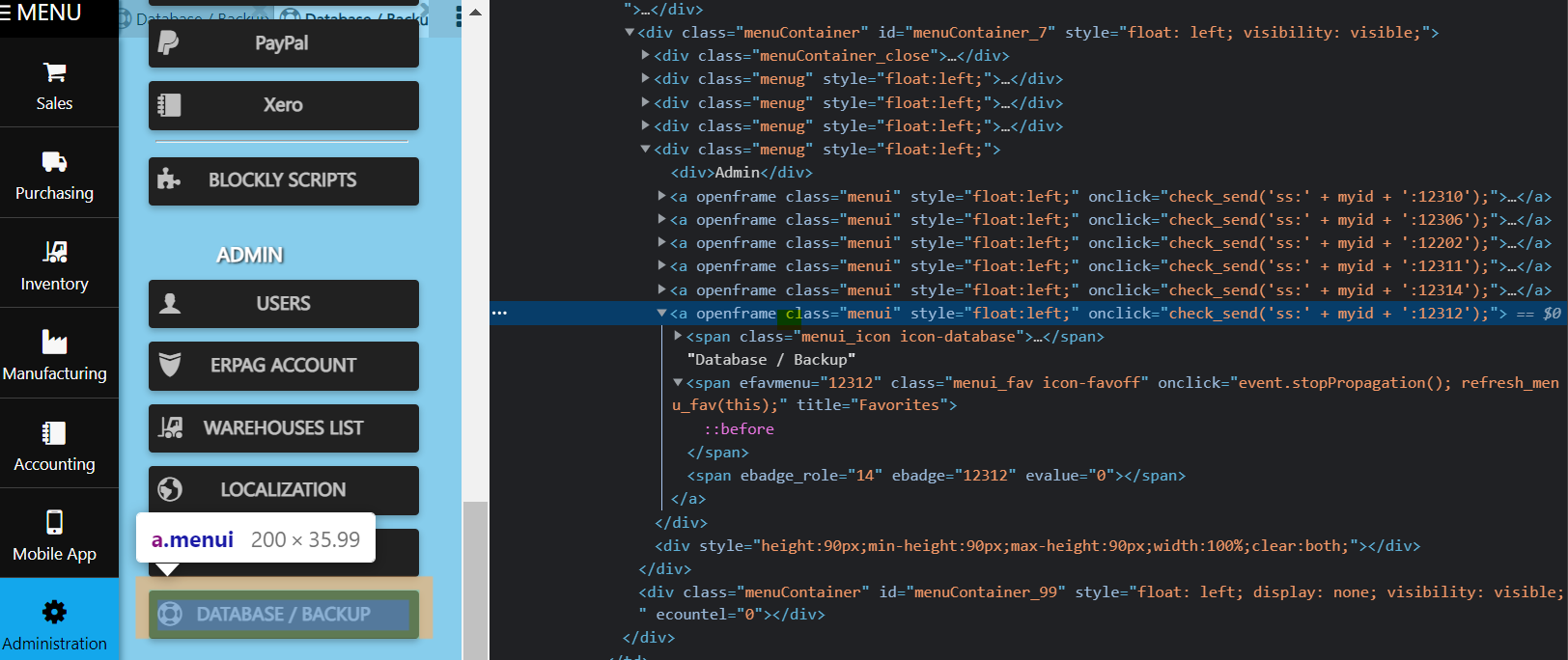This screenshot has height=660, width=1568.
Task: Expand anchor node with id 12310
Action: point(661,196)
